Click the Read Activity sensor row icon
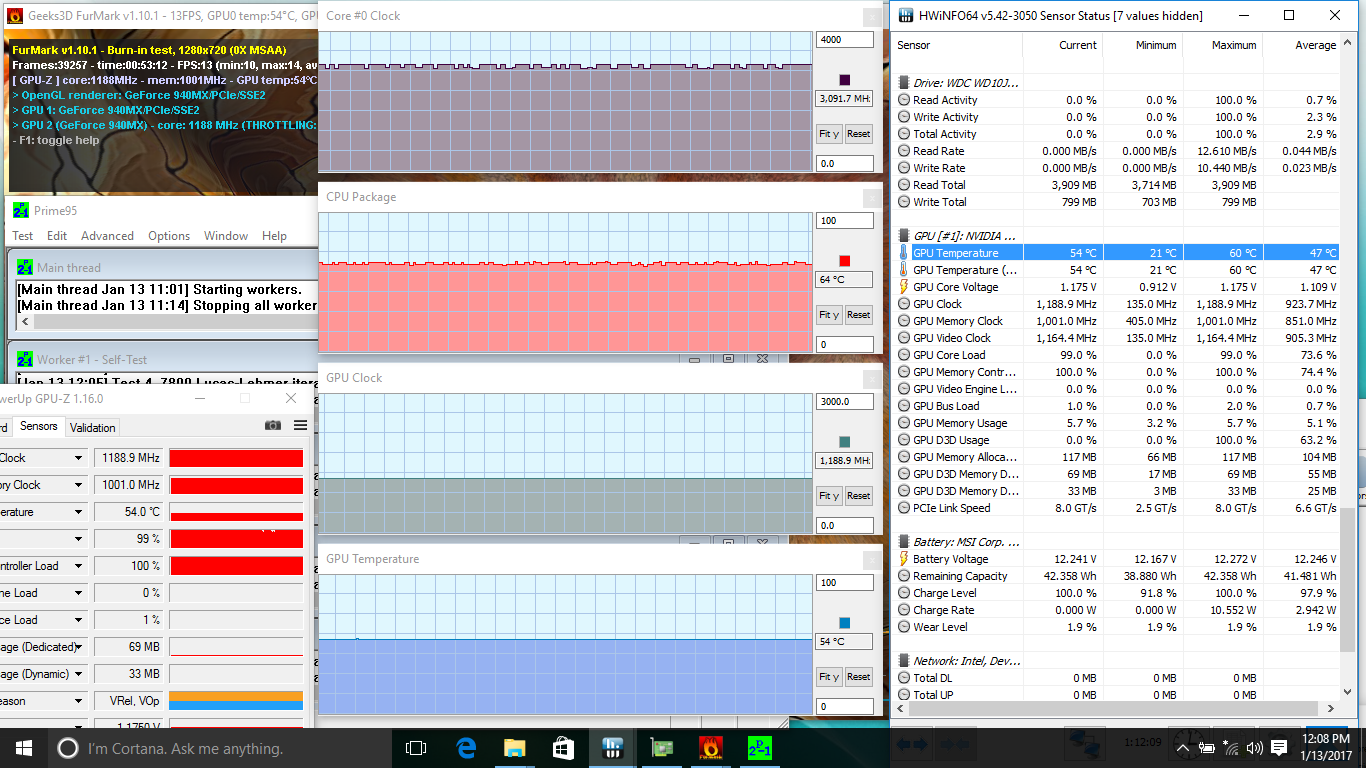Screen dimensions: 1366x768 pos(904,100)
